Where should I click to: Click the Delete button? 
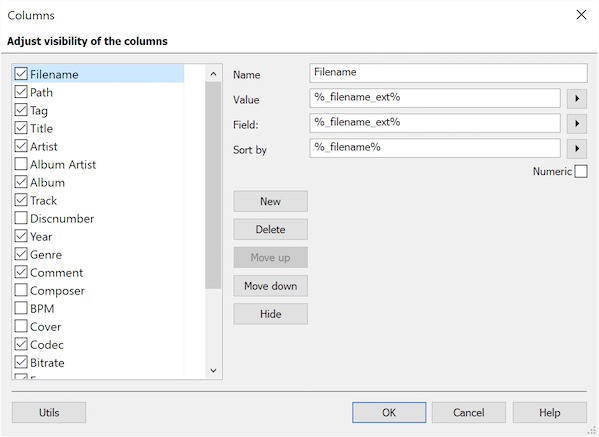pos(270,229)
